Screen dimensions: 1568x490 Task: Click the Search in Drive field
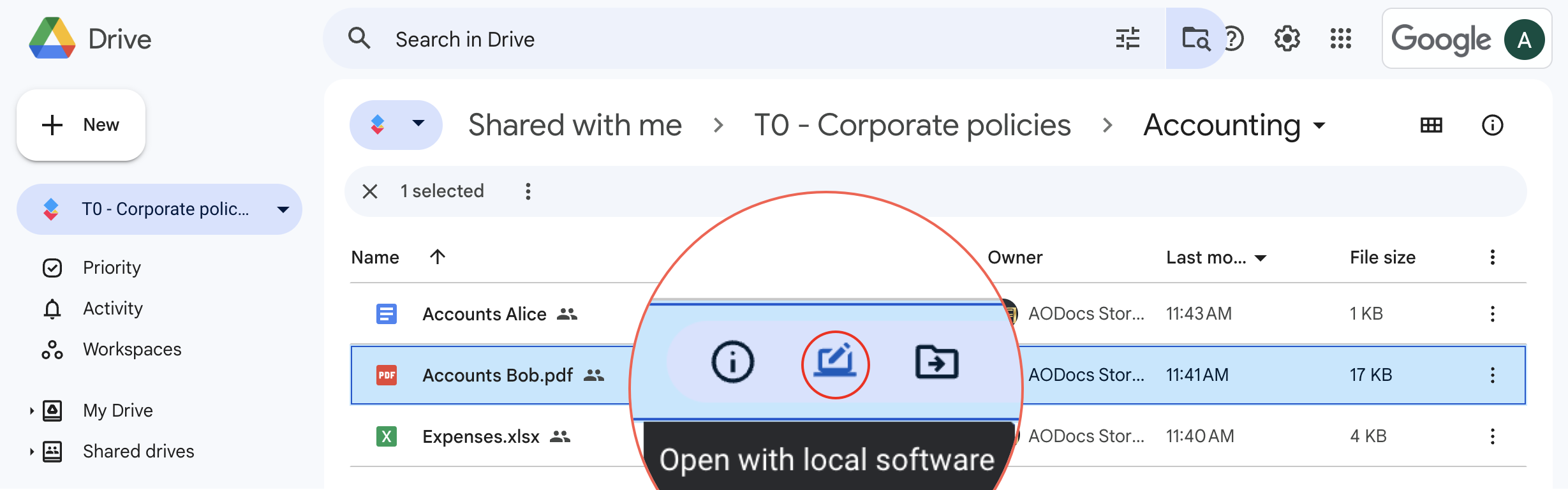pyautogui.click(x=734, y=39)
